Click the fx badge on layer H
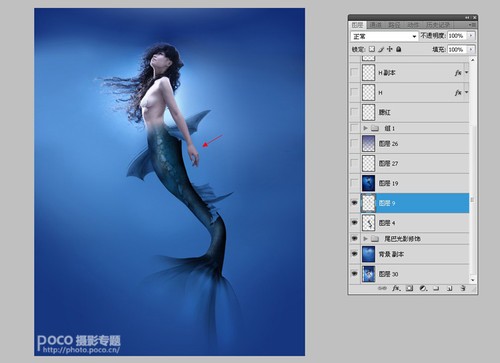500x363 pixels. coord(458,92)
